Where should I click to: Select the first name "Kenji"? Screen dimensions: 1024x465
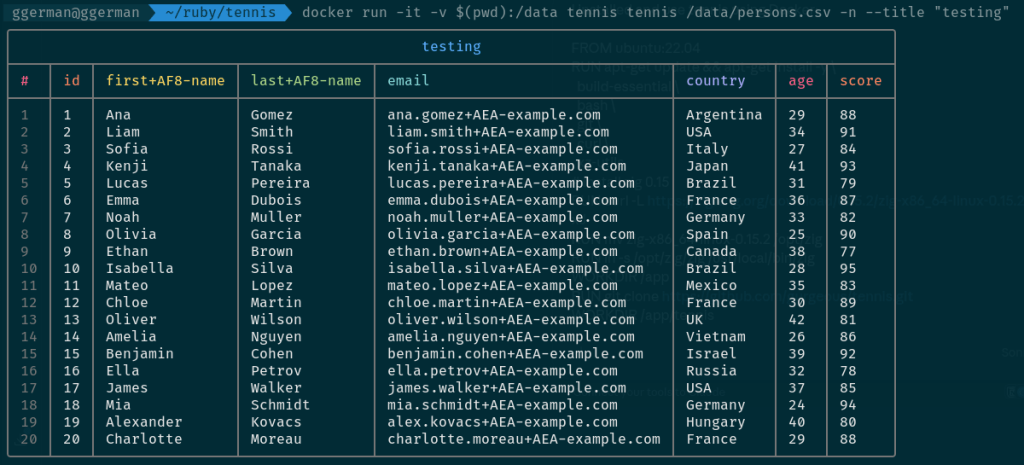tap(126, 166)
